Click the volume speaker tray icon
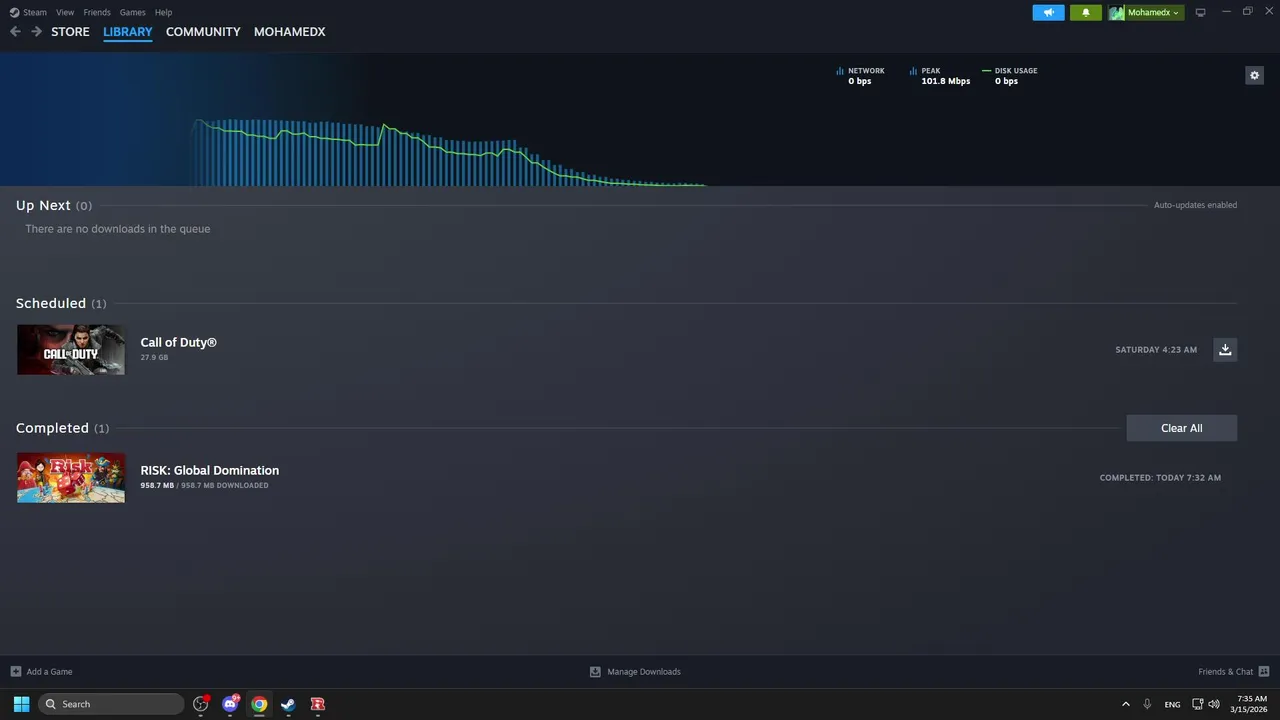The width and height of the screenshot is (1280, 720). point(1214,704)
